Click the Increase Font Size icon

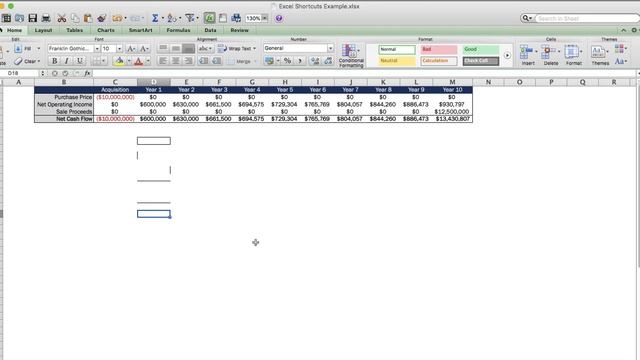(131, 49)
